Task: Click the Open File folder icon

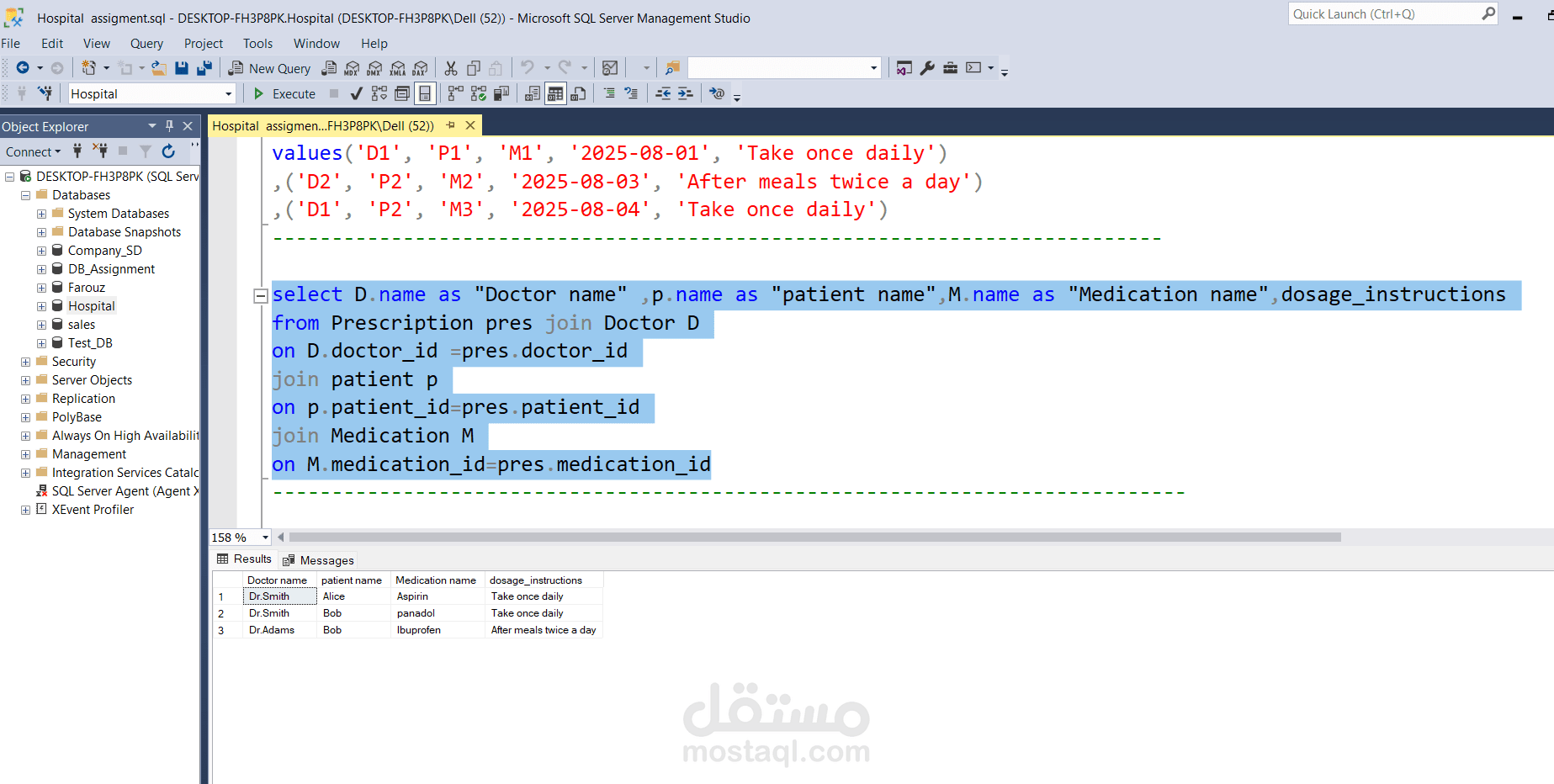Action: [158, 68]
